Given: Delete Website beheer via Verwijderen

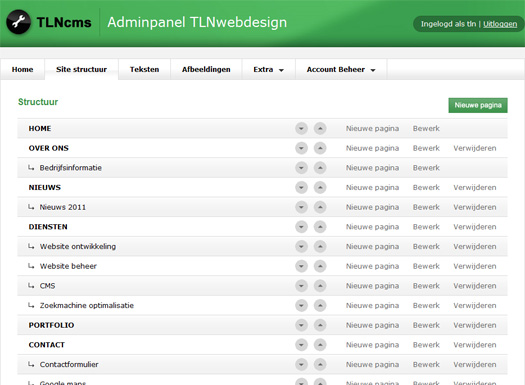Looking at the screenshot, I should [x=474, y=266].
